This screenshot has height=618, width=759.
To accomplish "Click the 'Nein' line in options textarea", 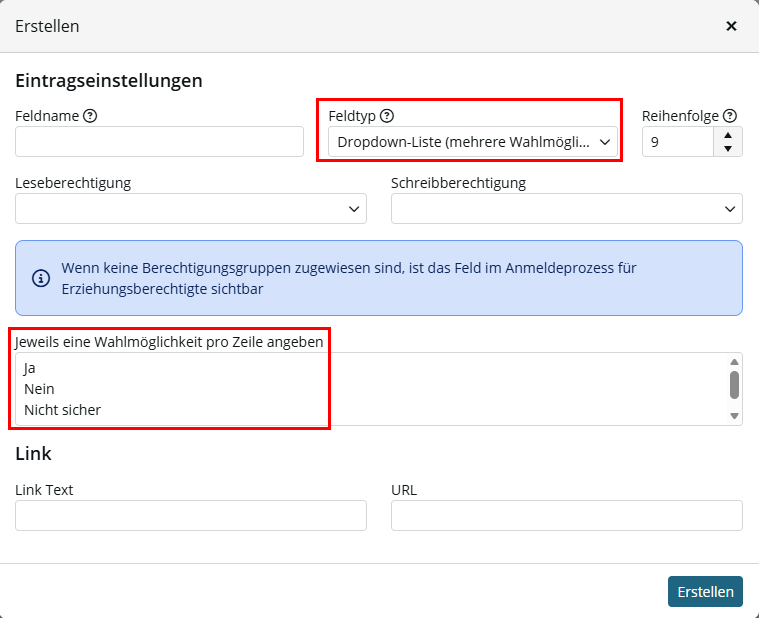I will pos(39,389).
